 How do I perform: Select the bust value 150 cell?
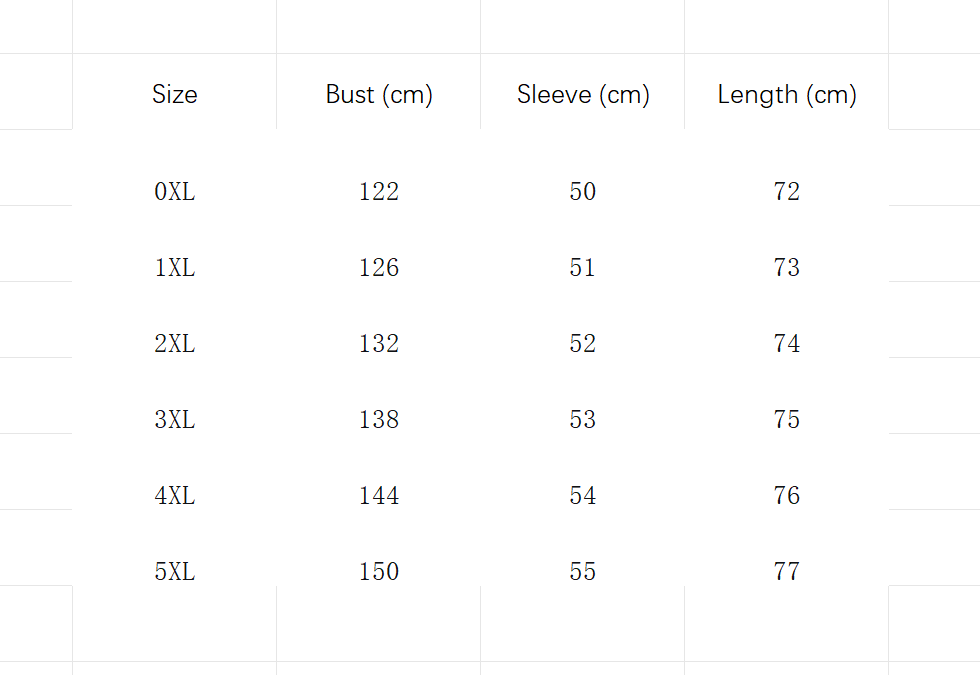point(379,571)
